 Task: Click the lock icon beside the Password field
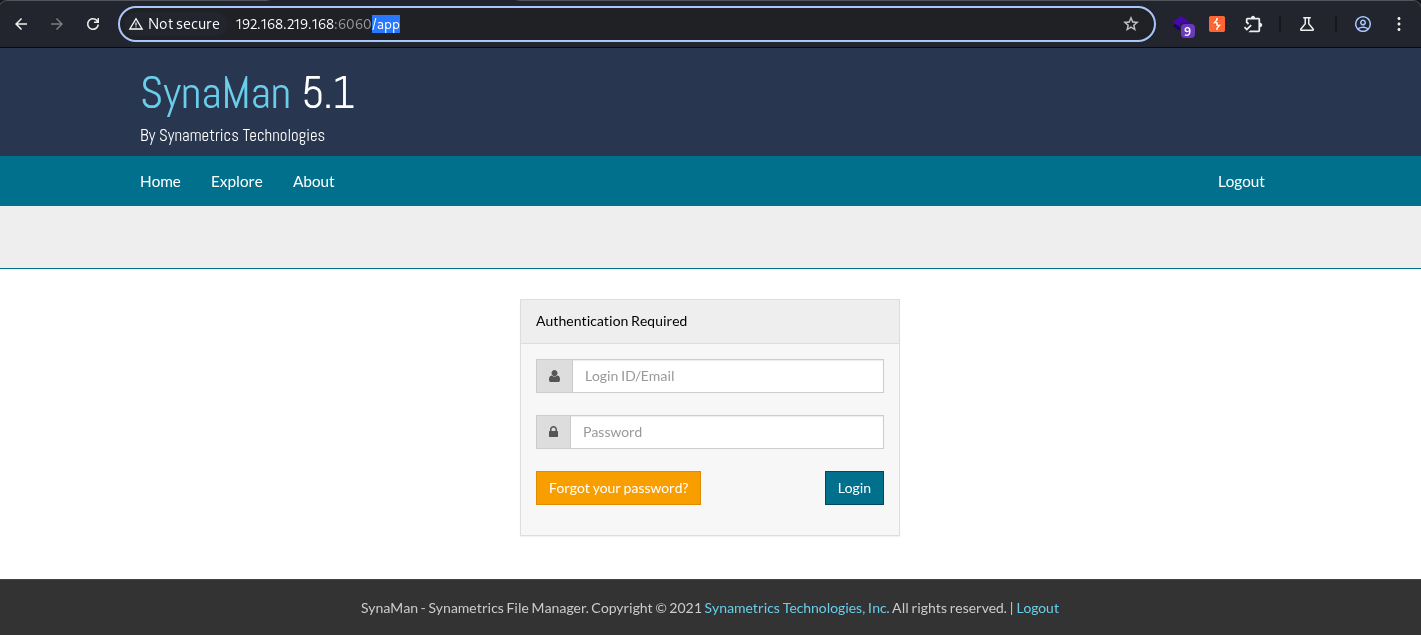pos(553,432)
